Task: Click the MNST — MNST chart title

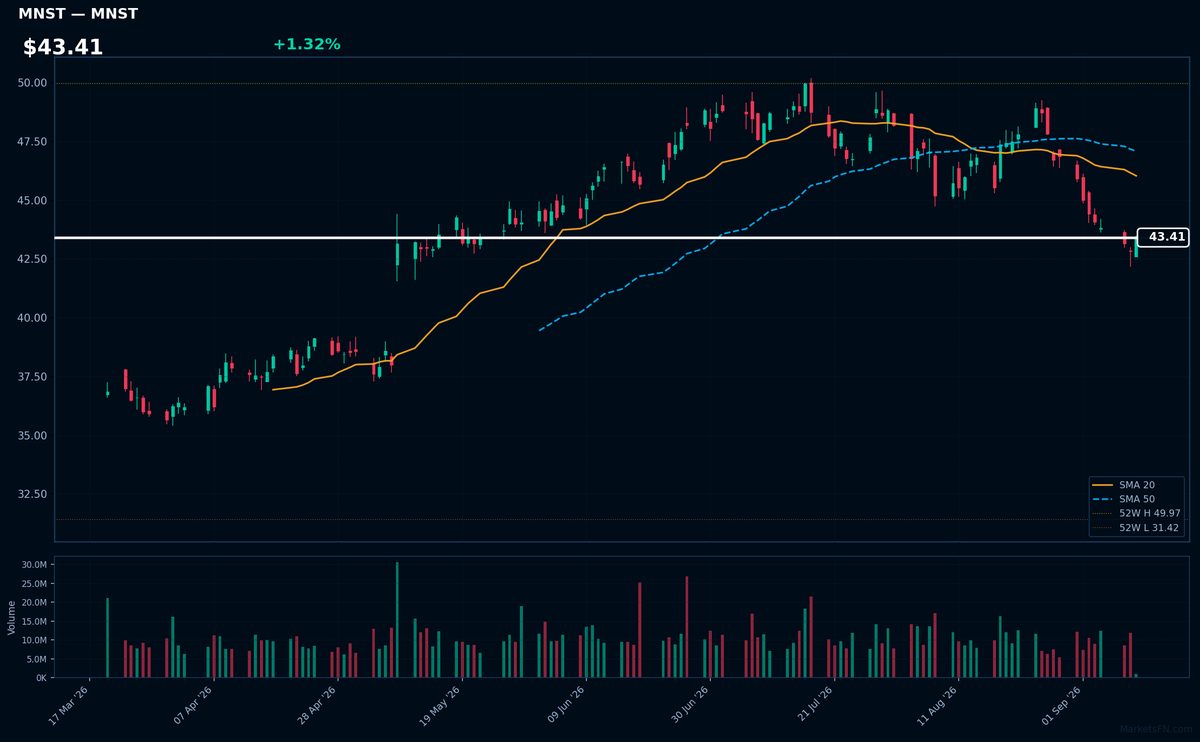Action: [x=78, y=14]
